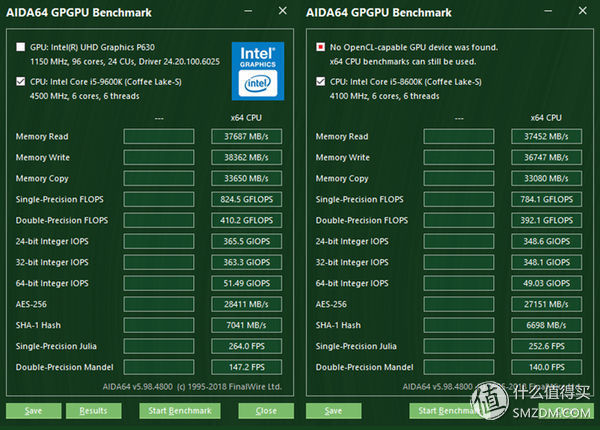
Task: Click the Close button in left window
Action: pyautogui.click(x=266, y=411)
